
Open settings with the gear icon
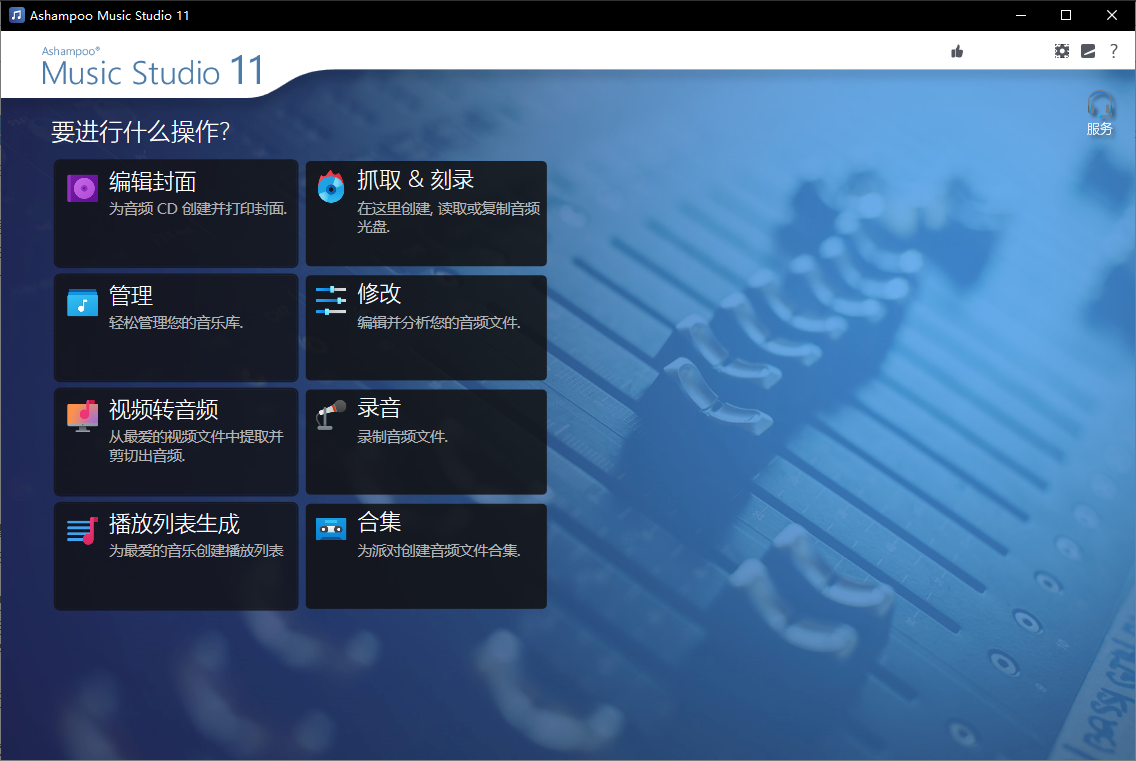point(1062,51)
